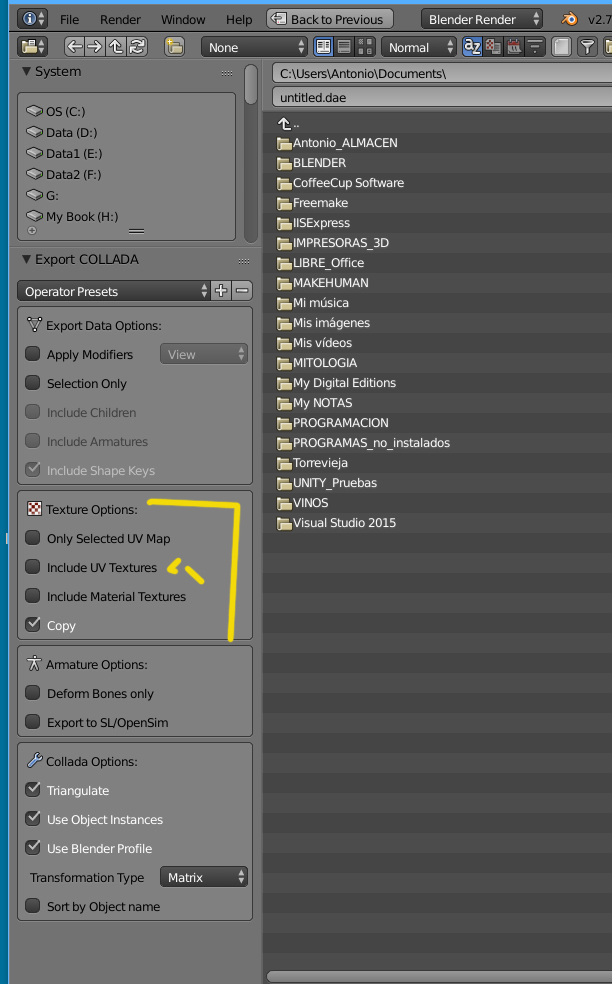Click the untitled.dae filename field
612x984 pixels.
pyautogui.click(x=442, y=97)
